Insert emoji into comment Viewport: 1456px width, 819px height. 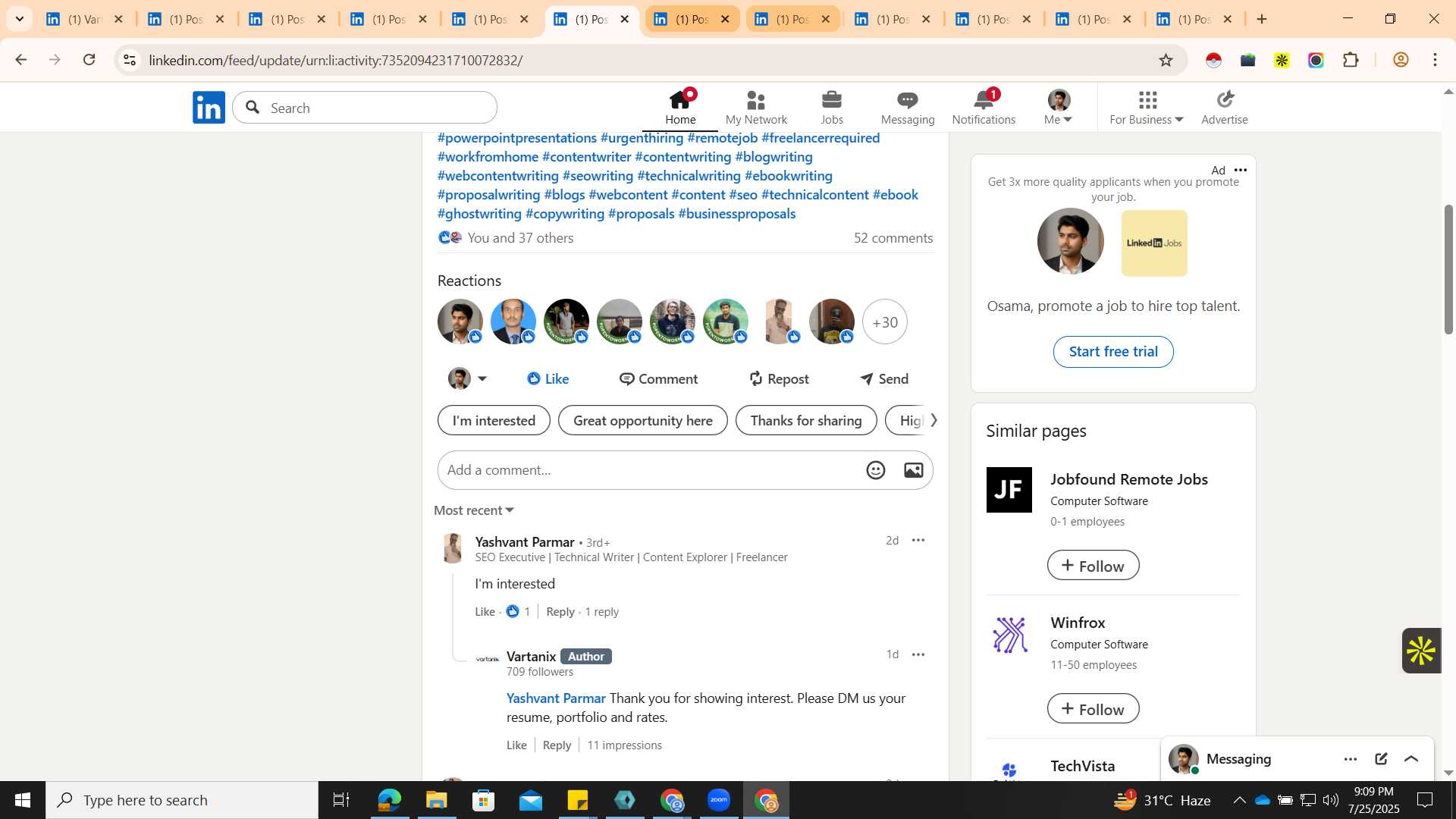click(876, 470)
